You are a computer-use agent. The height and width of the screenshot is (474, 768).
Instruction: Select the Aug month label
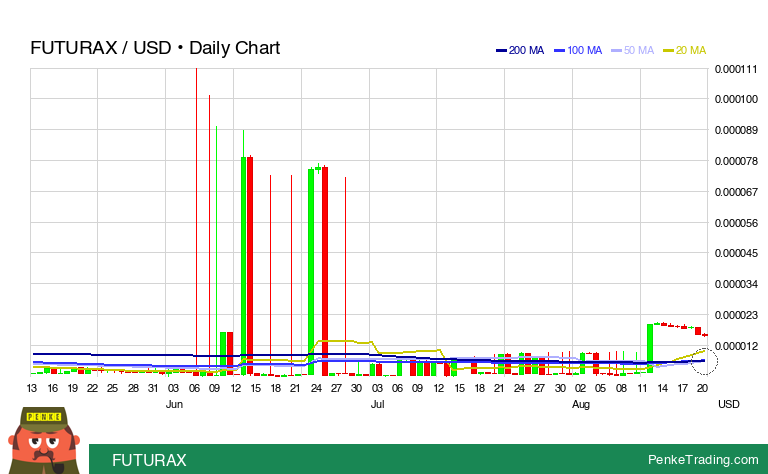[x=581, y=404]
